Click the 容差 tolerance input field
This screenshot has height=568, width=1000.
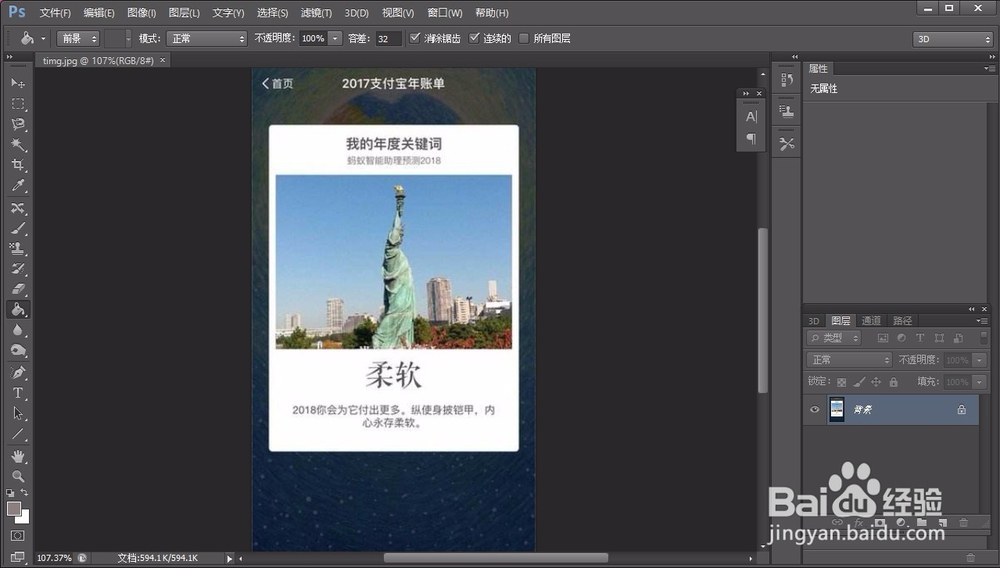pos(388,39)
